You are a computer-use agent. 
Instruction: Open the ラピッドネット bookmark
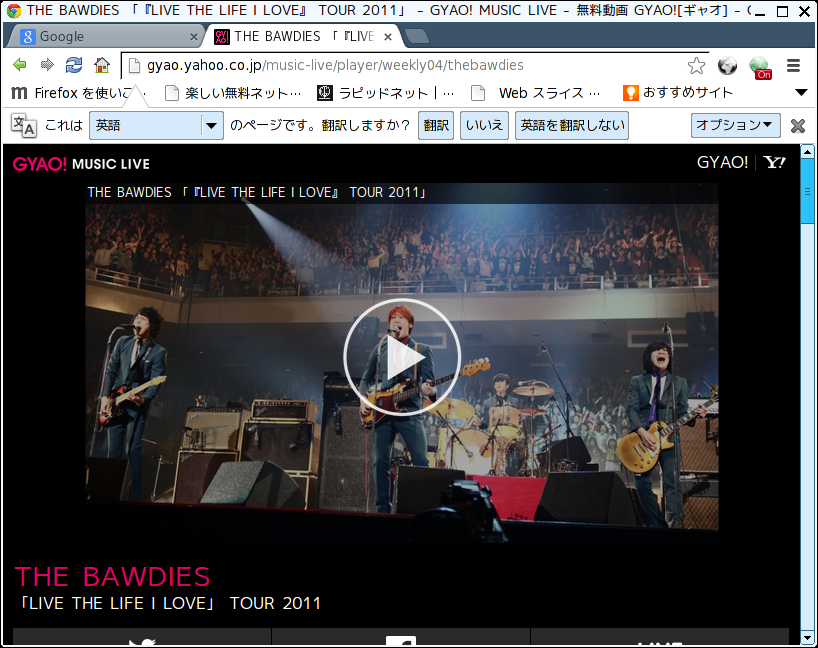[x=386, y=93]
